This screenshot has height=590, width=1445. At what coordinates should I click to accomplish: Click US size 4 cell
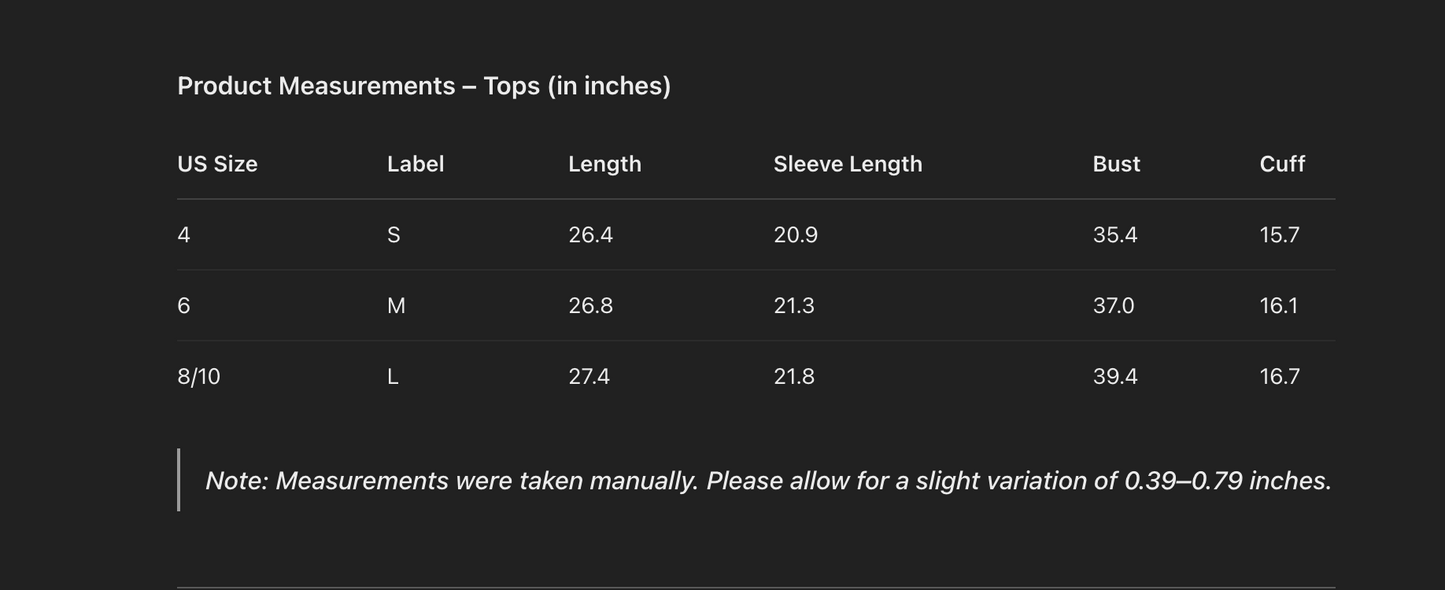(x=184, y=235)
